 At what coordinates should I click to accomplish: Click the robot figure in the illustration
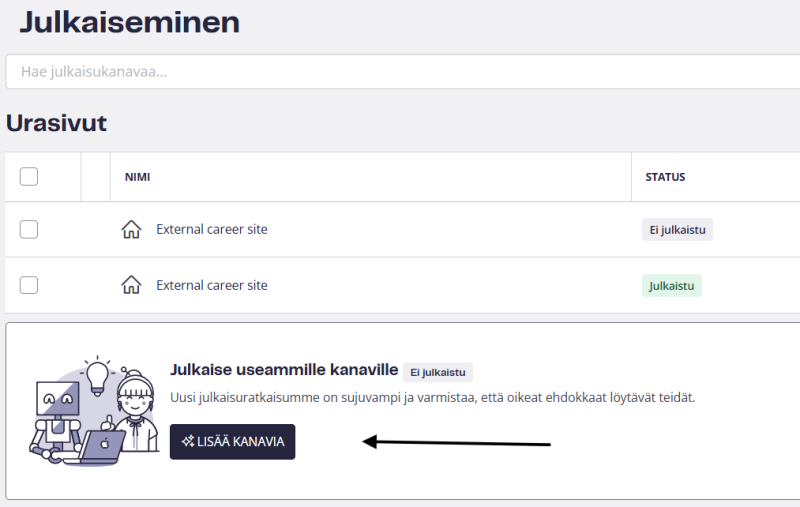(x=55, y=415)
